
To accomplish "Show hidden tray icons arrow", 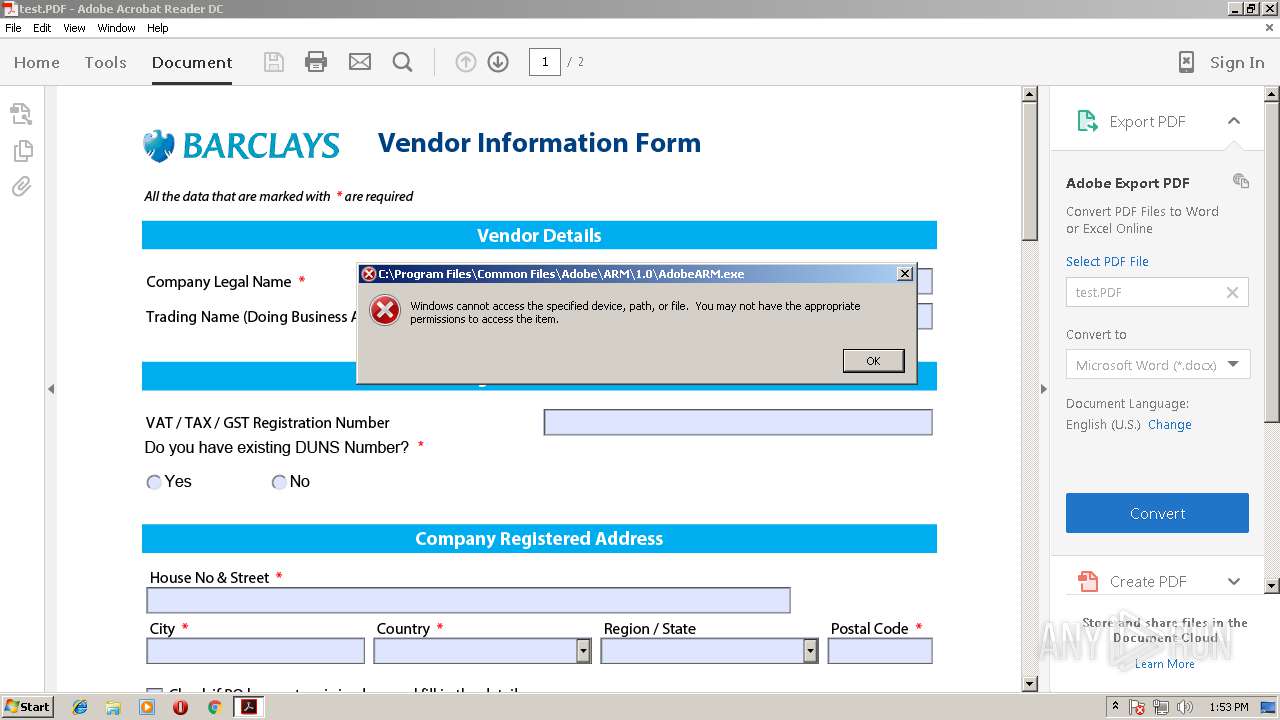I will pos(1115,706).
